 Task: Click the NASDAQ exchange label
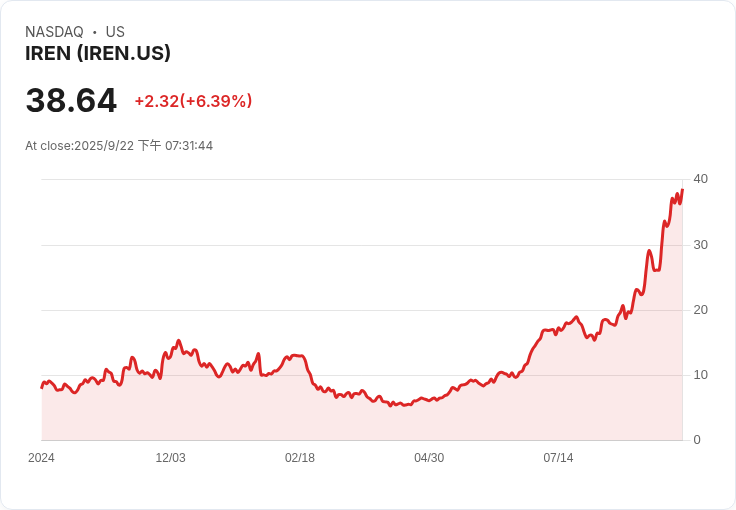(x=54, y=32)
